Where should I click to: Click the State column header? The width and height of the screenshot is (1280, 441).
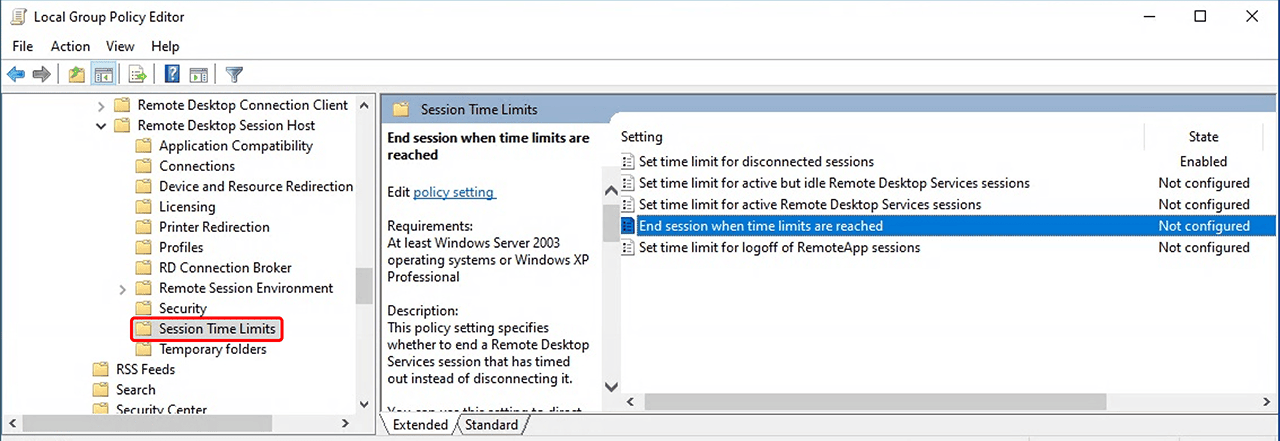1203,137
